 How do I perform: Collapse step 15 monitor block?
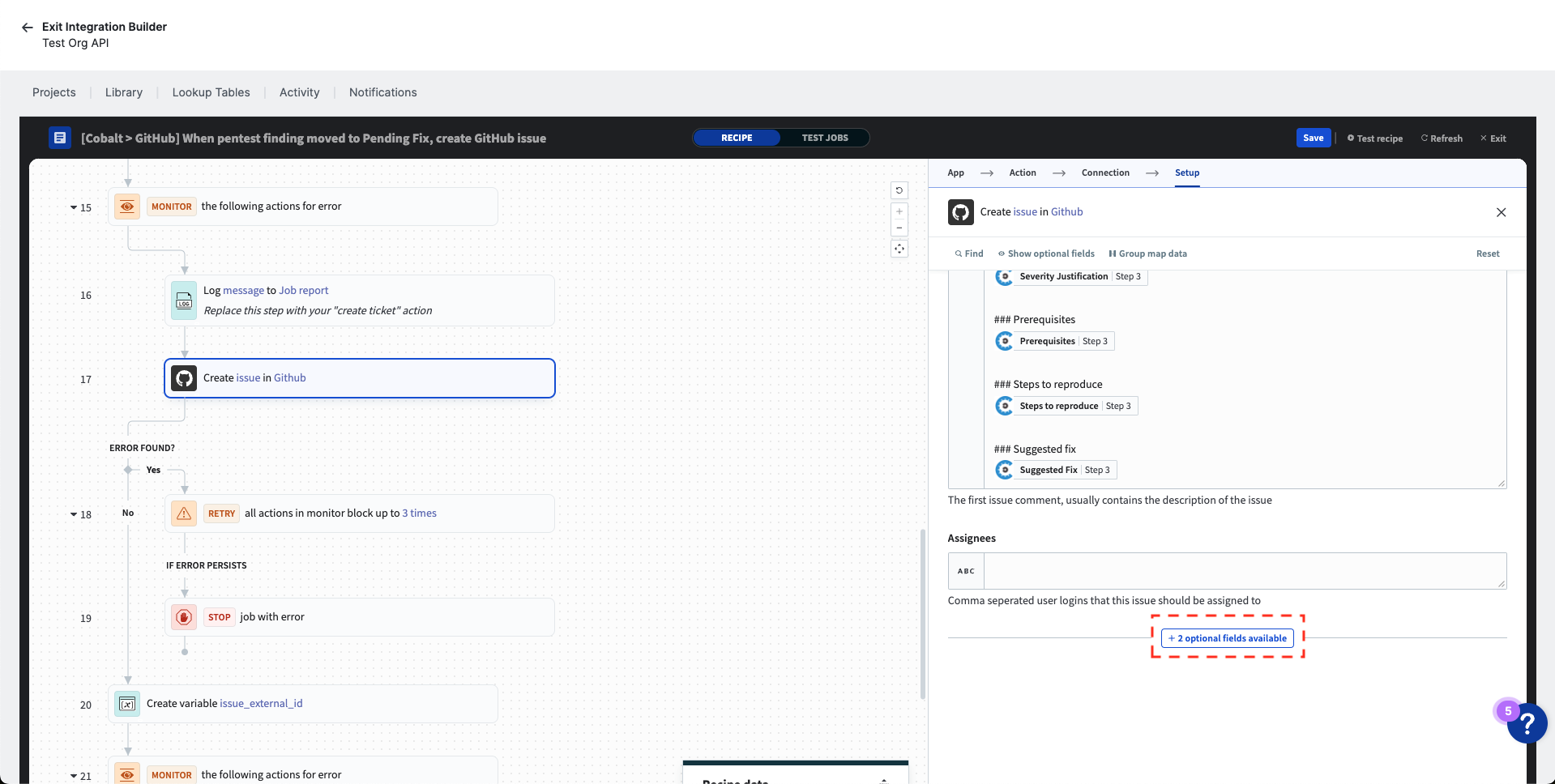(74, 208)
